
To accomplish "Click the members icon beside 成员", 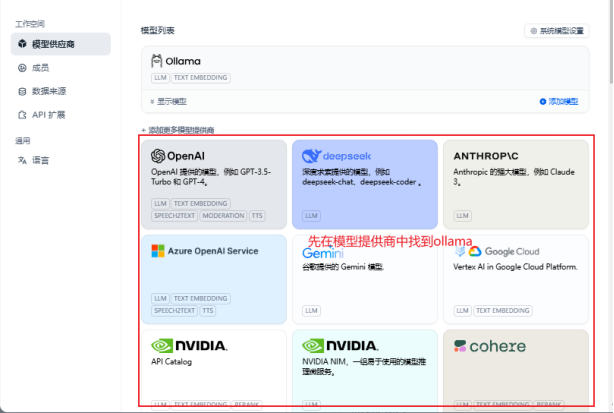I will click(x=22, y=68).
